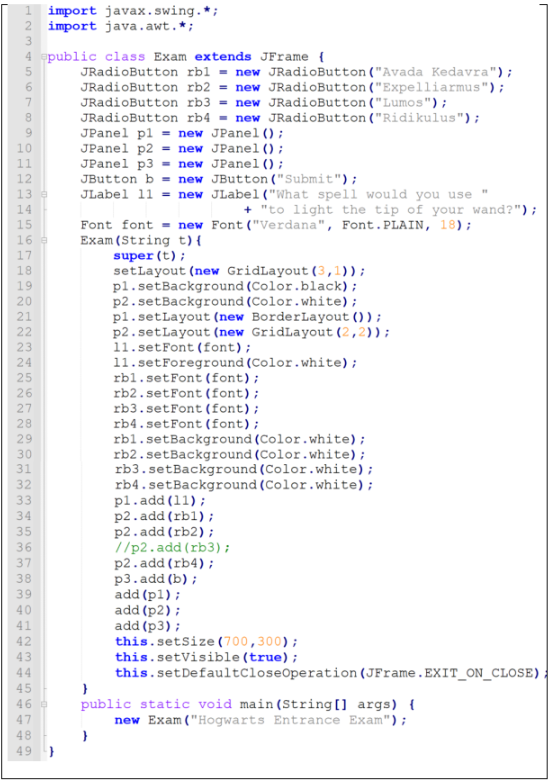Click the JPanel p3 declaration
Screen dimensions: 552x780
coord(182,164)
